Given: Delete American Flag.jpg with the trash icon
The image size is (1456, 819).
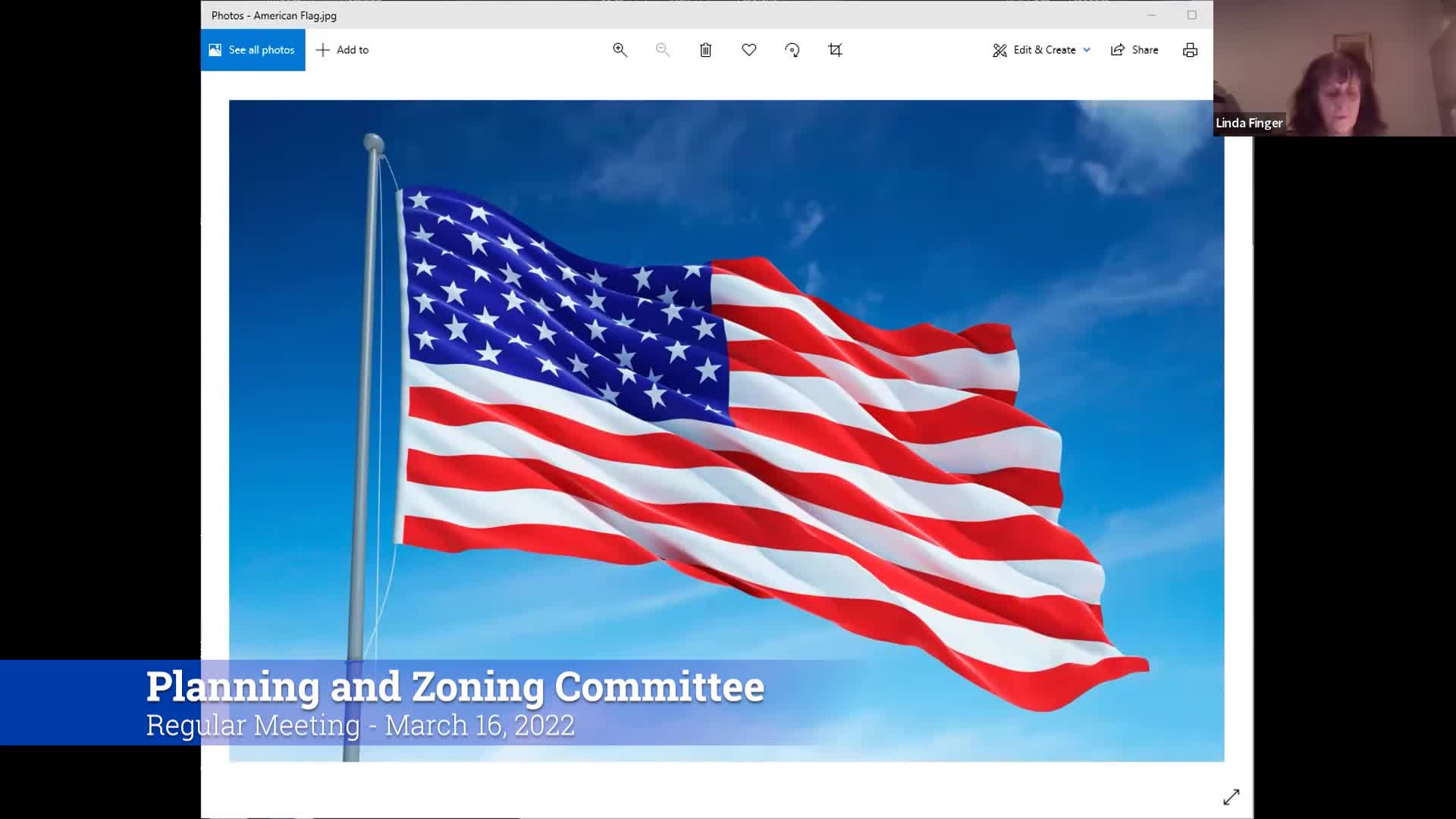Looking at the screenshot, I should (x=705, y=49).
